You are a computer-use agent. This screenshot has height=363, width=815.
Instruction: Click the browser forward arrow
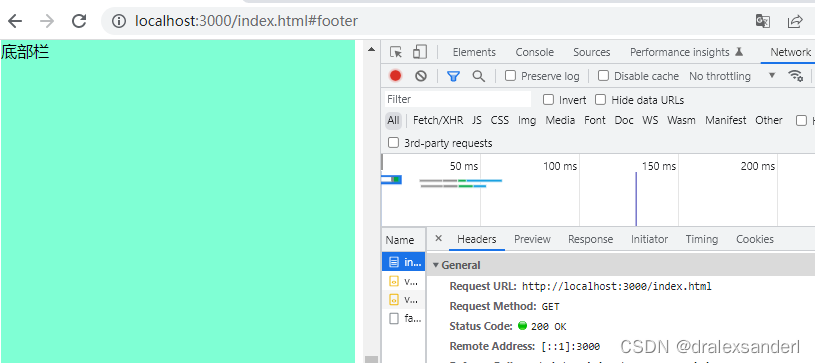click(47, 21)
